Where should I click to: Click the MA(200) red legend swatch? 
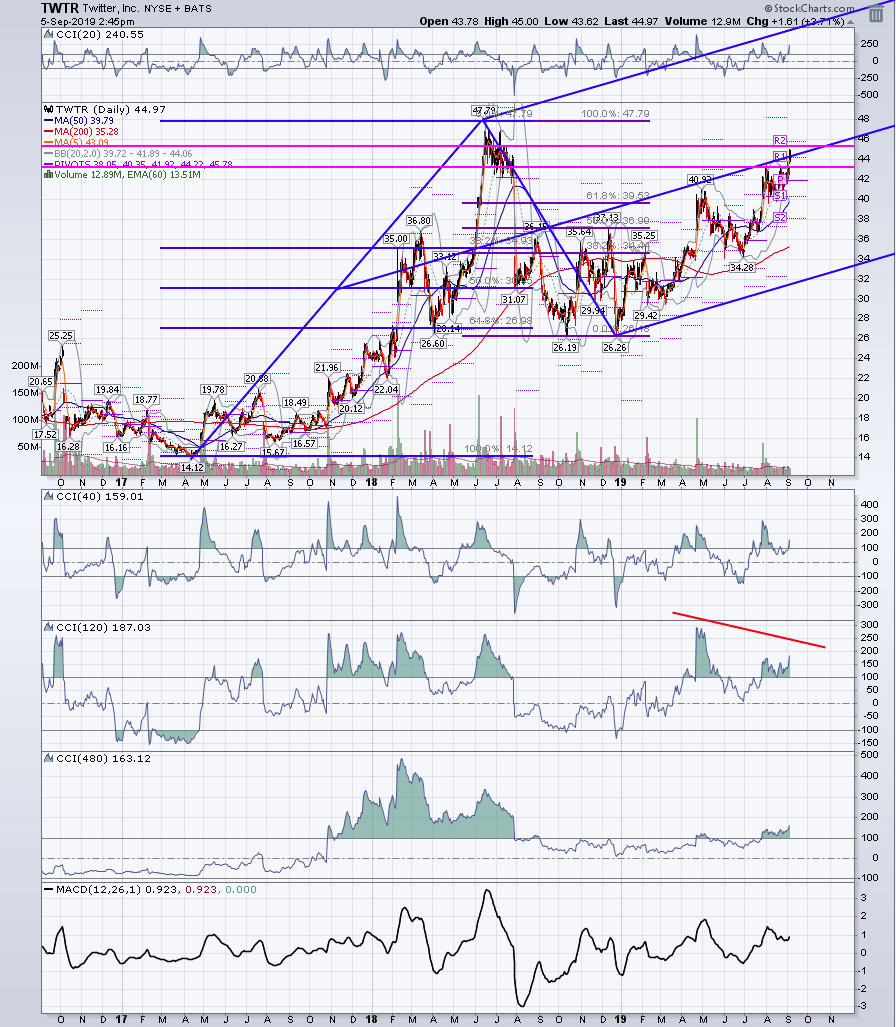click(x=48, y=132)
